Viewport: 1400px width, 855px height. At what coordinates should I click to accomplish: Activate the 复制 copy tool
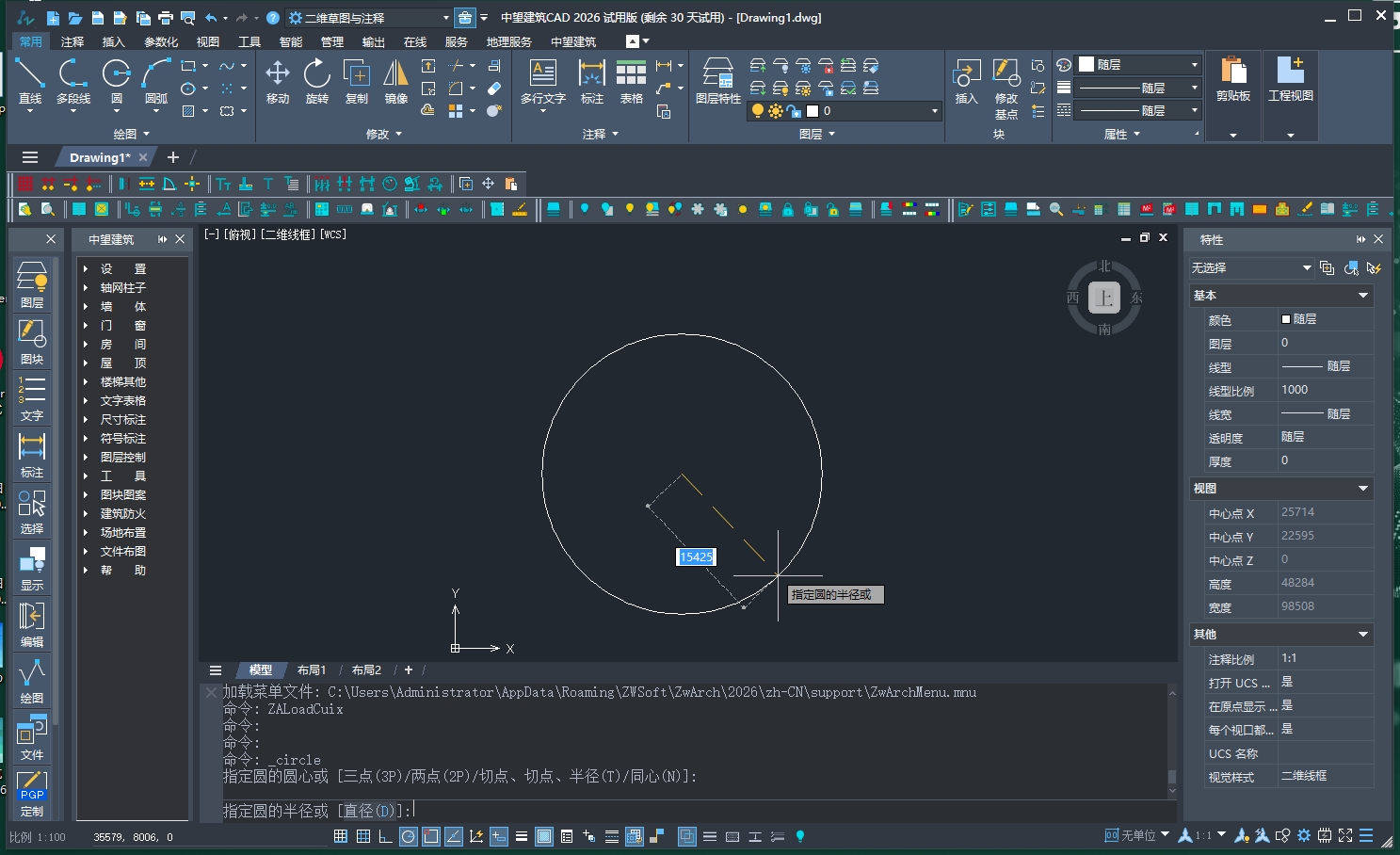[357, 81]
